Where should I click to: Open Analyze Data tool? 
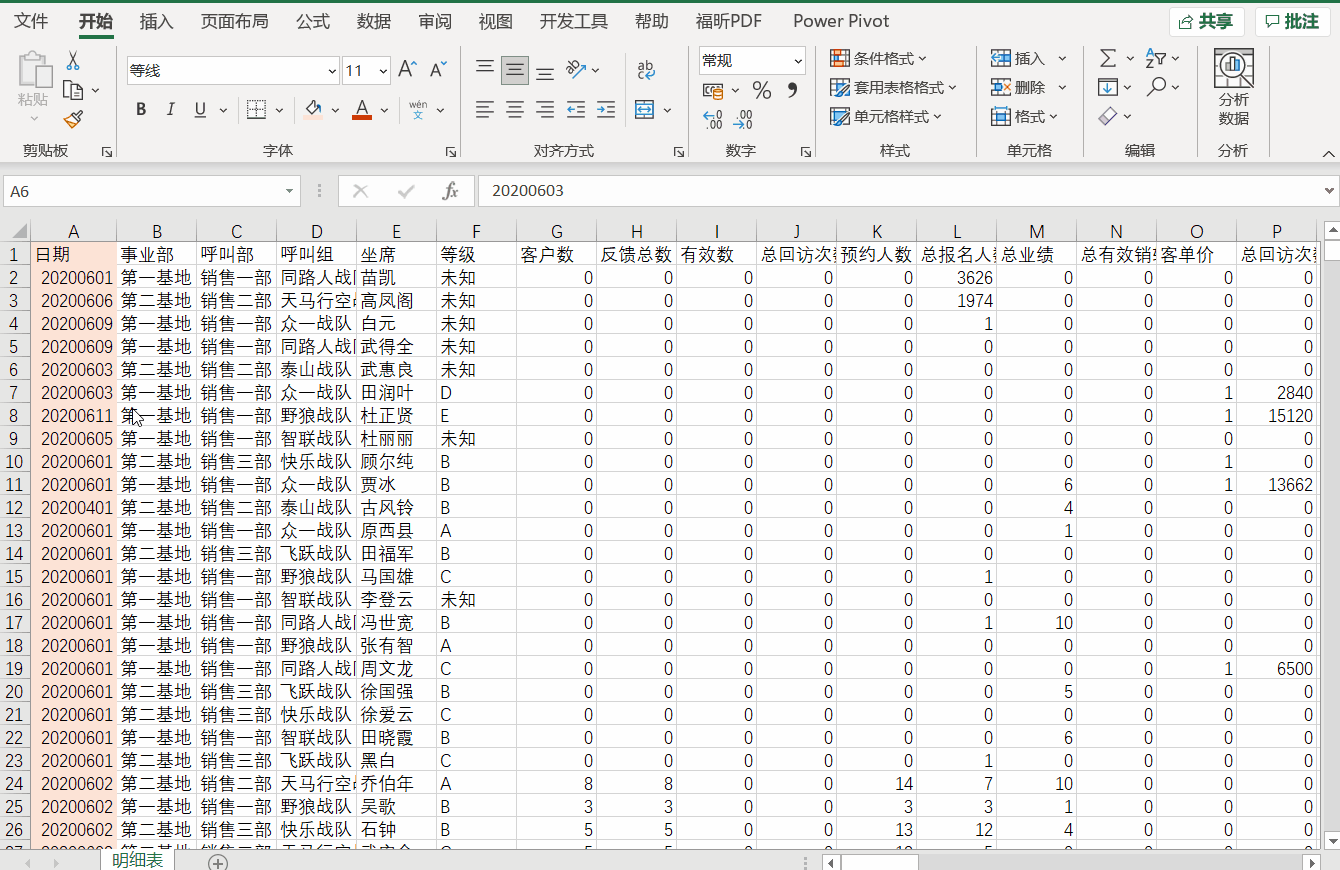[1234, 88]
